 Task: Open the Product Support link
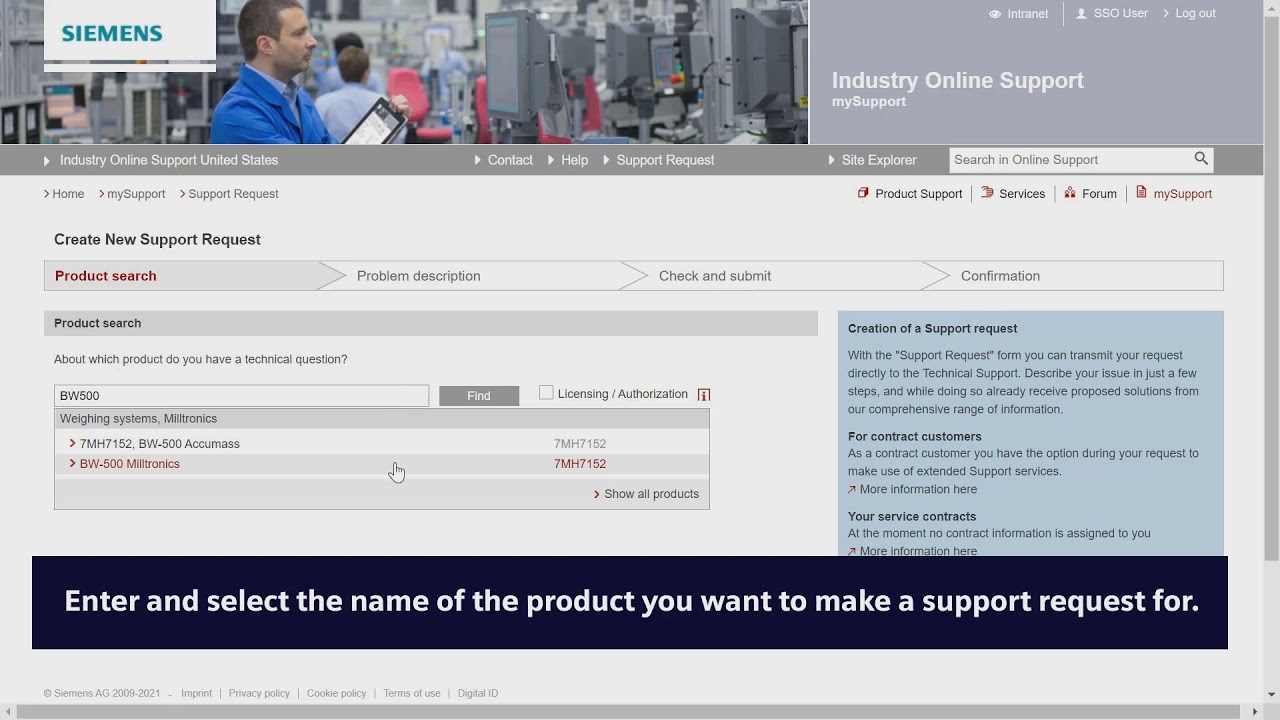point(918,194)
